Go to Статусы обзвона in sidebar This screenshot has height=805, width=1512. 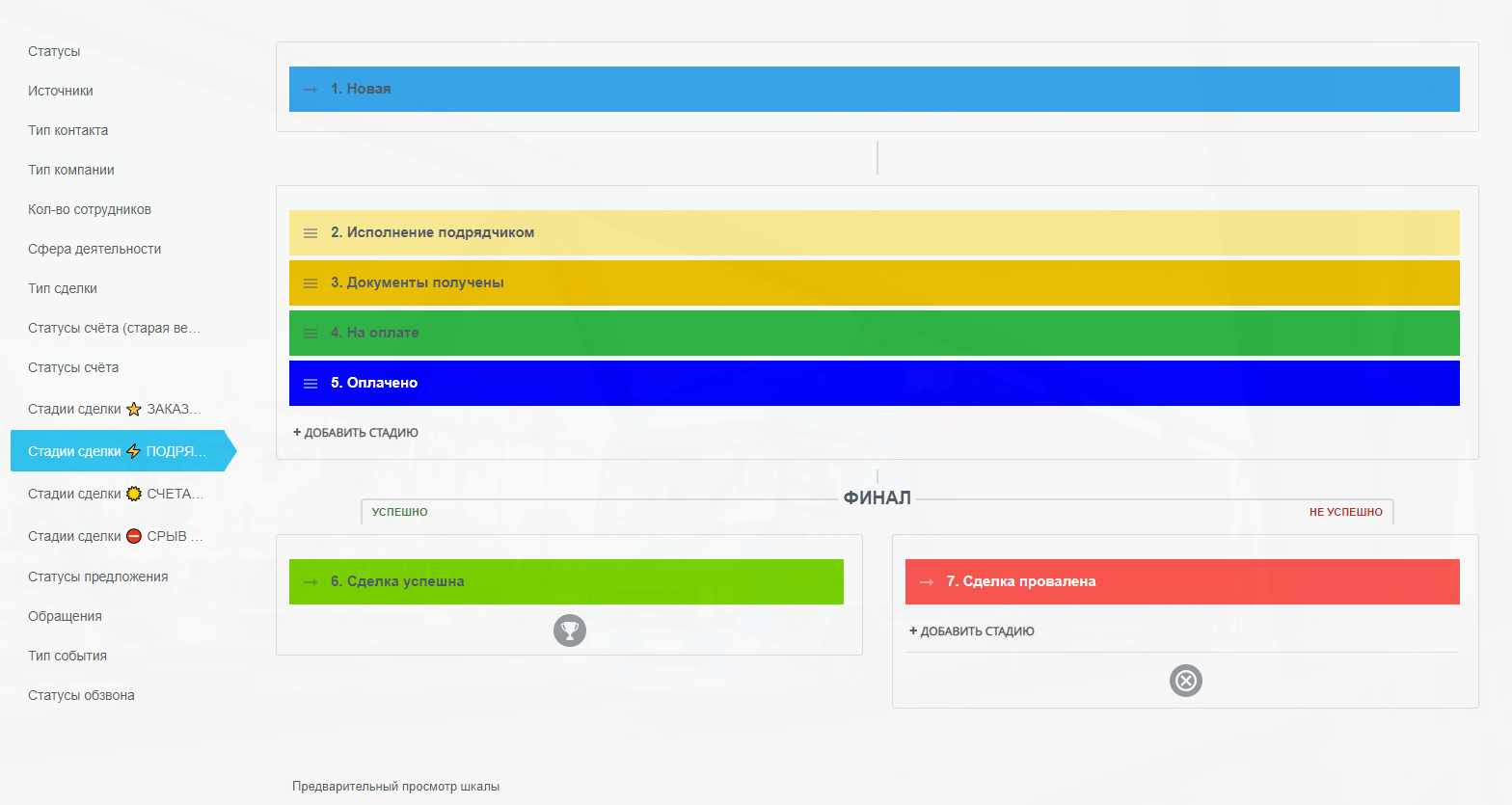(x=81, y=695)
